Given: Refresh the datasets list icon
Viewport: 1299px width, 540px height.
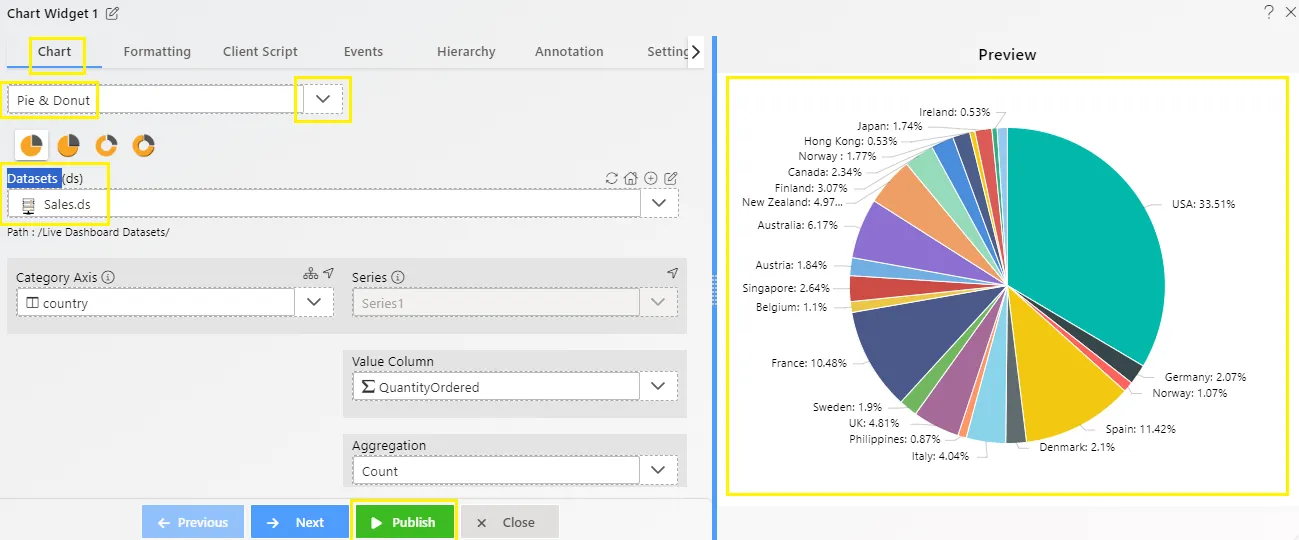Looking at the screenshot, I should (612, 178).
